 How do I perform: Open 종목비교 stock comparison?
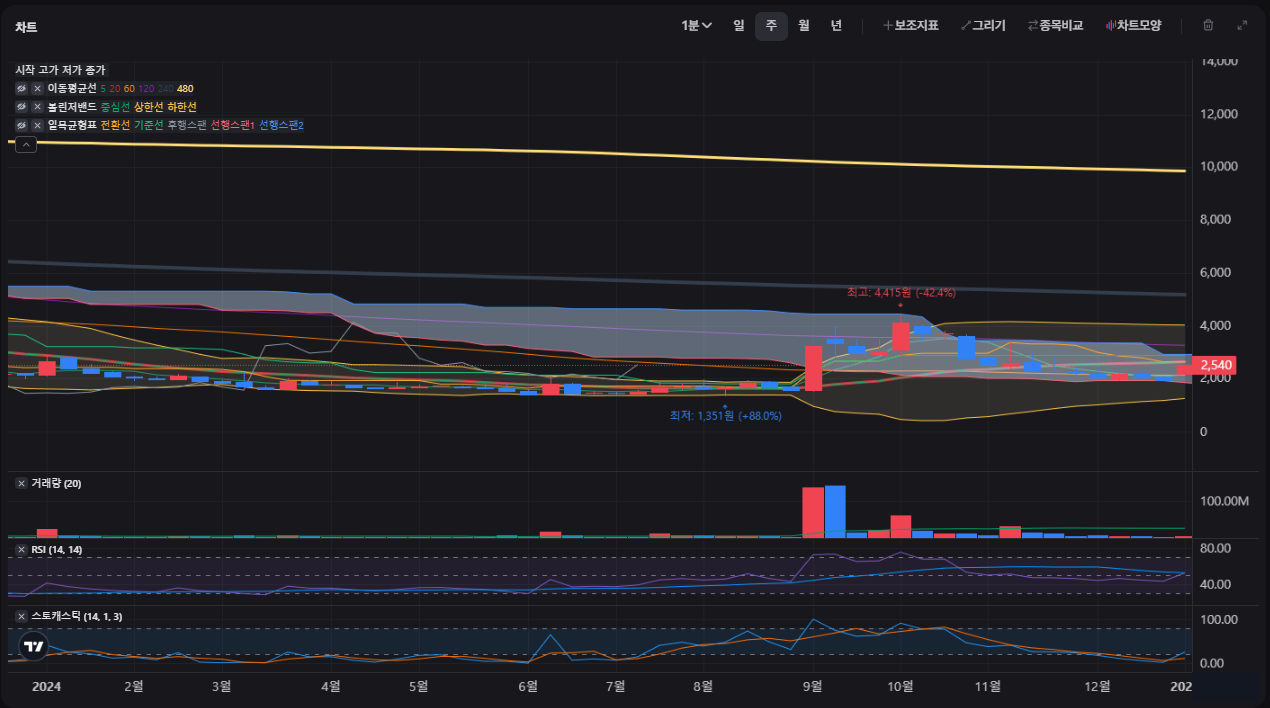coord(1056,26)
